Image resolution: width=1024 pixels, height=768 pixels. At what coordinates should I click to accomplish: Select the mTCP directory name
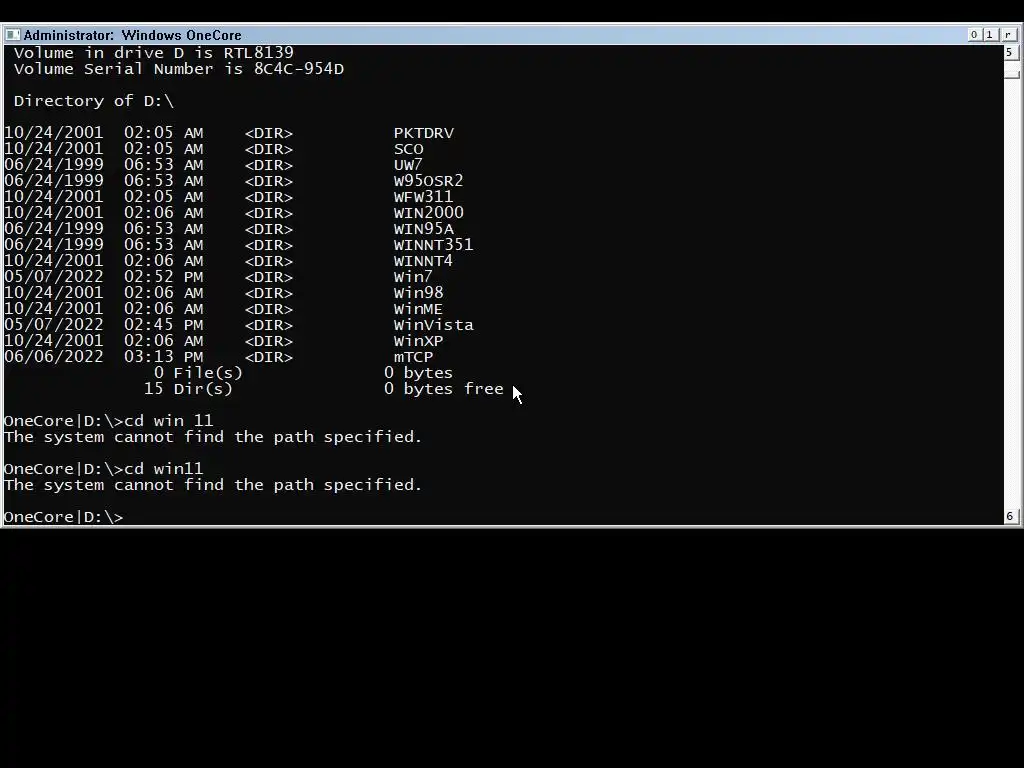click(413, 357)
